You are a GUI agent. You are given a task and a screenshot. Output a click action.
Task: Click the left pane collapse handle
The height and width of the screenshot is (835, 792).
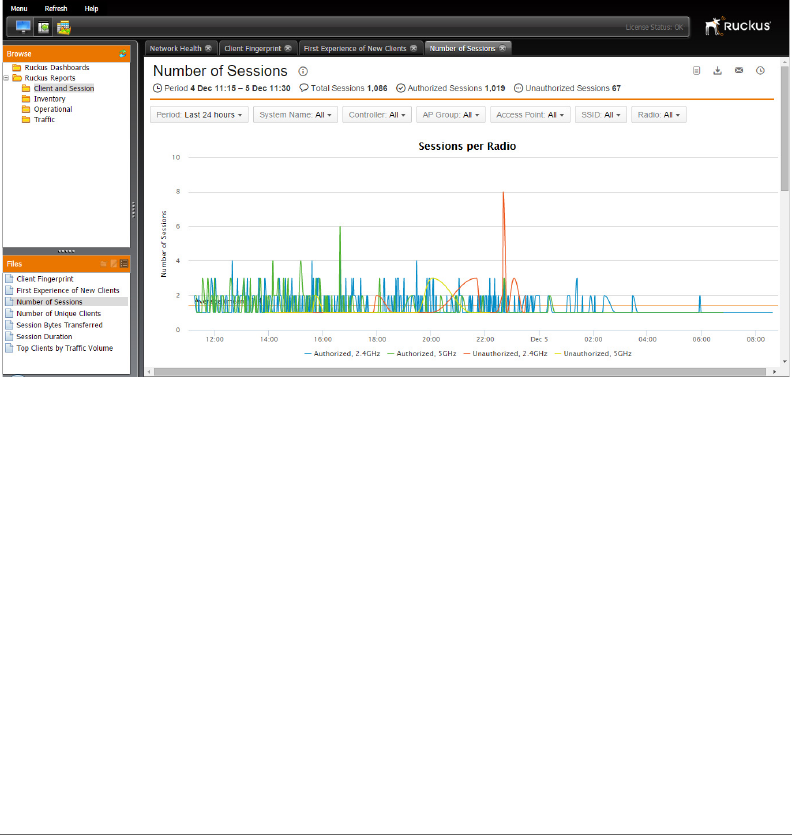pyautogui.click(x=133, y=209)
